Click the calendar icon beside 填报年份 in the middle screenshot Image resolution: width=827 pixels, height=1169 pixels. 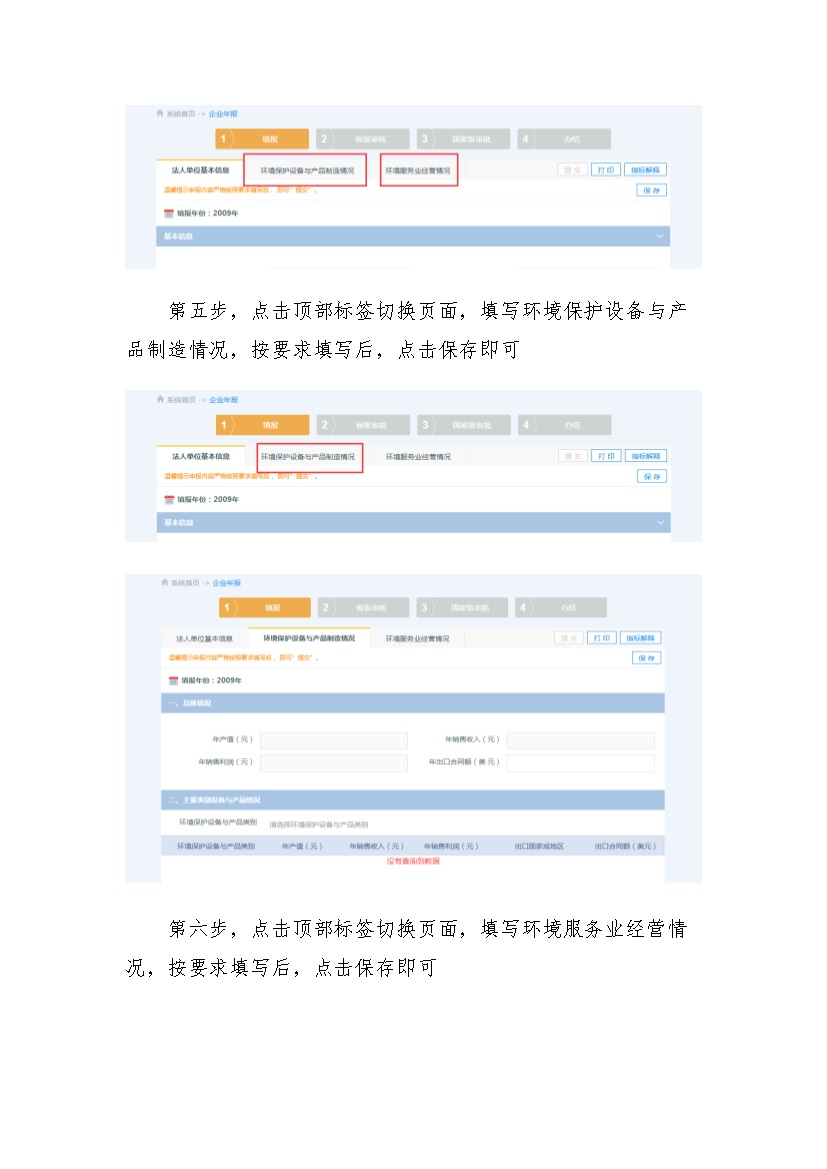(x=169, y=499)
